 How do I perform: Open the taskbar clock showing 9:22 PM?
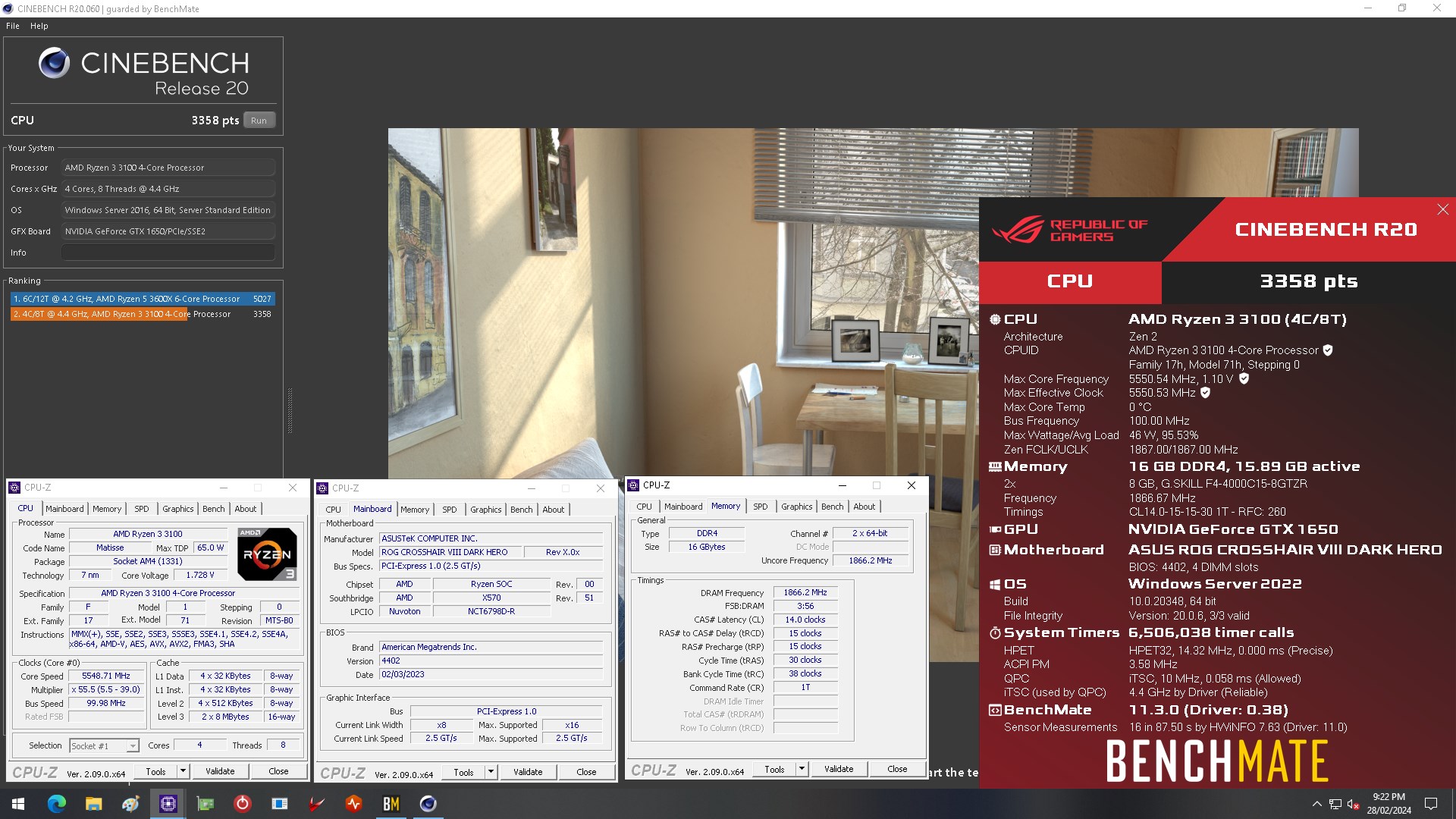tap(1389, 804)
